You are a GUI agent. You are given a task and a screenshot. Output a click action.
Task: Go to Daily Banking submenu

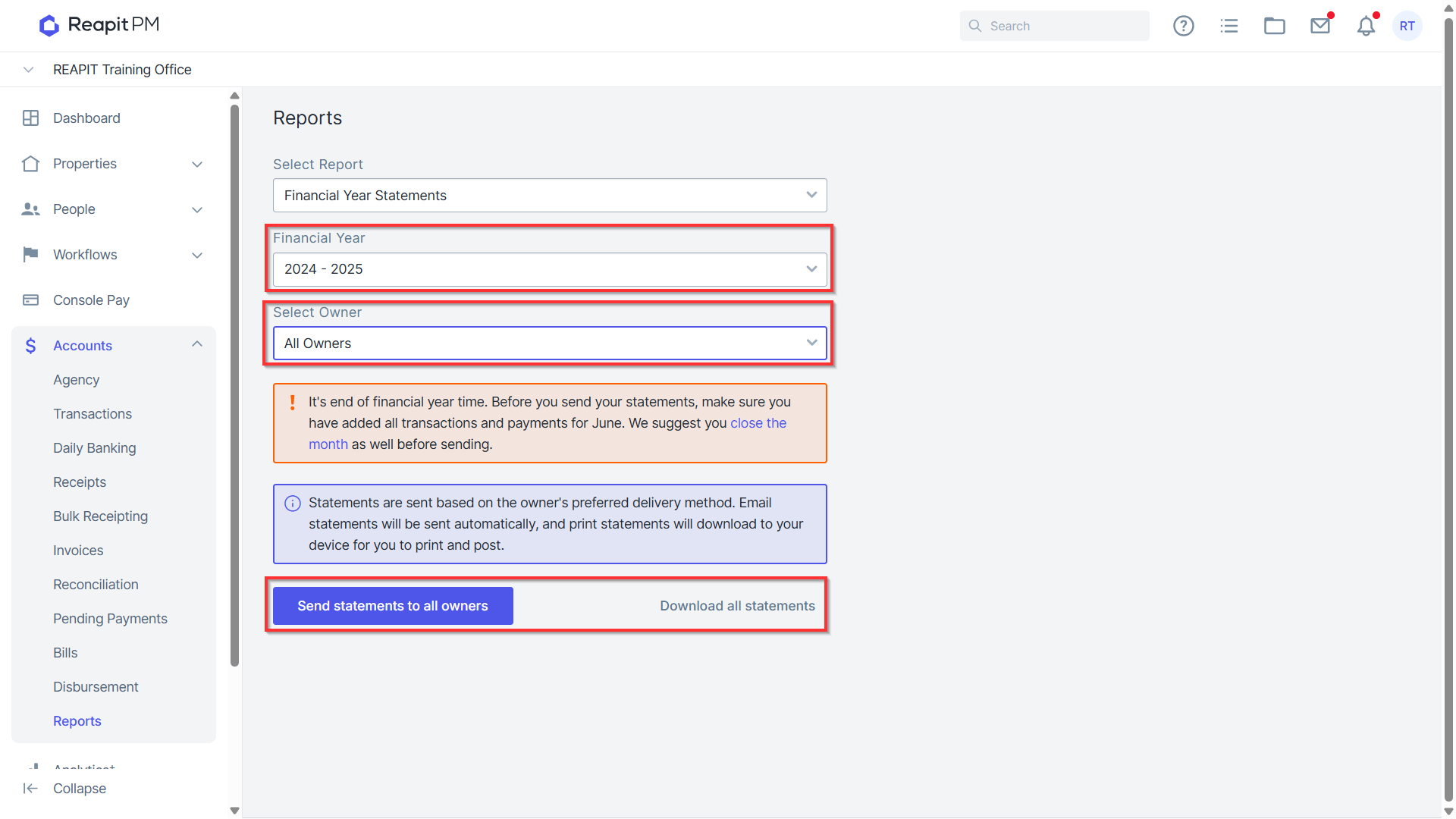click(95, 448)
